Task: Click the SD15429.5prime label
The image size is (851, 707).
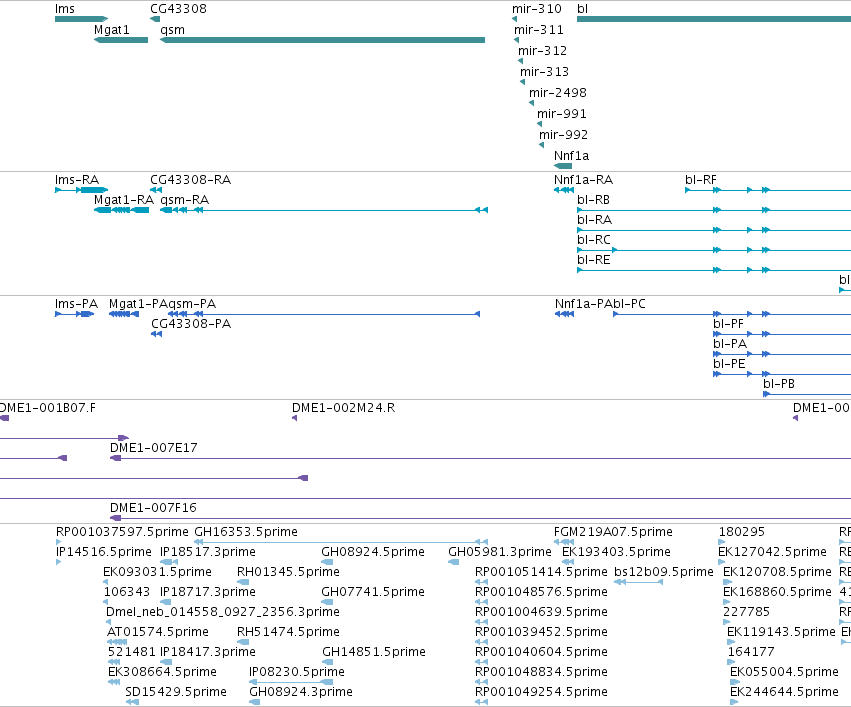Action: (x=176, y=692)
